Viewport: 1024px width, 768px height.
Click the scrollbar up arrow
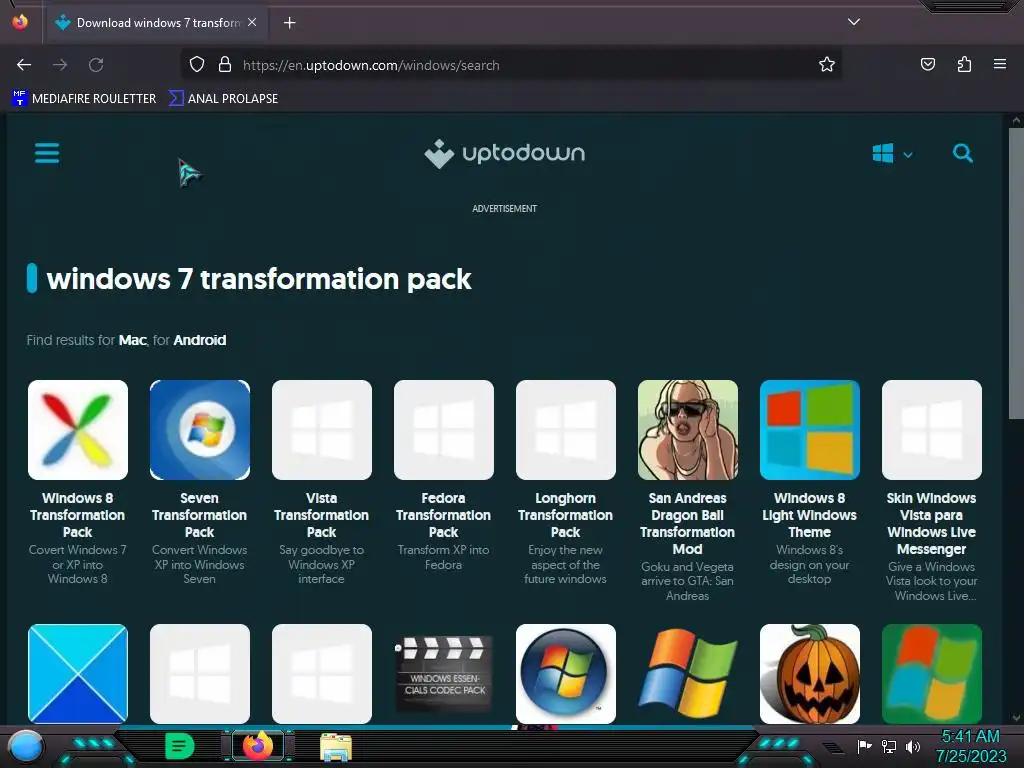1016,120
